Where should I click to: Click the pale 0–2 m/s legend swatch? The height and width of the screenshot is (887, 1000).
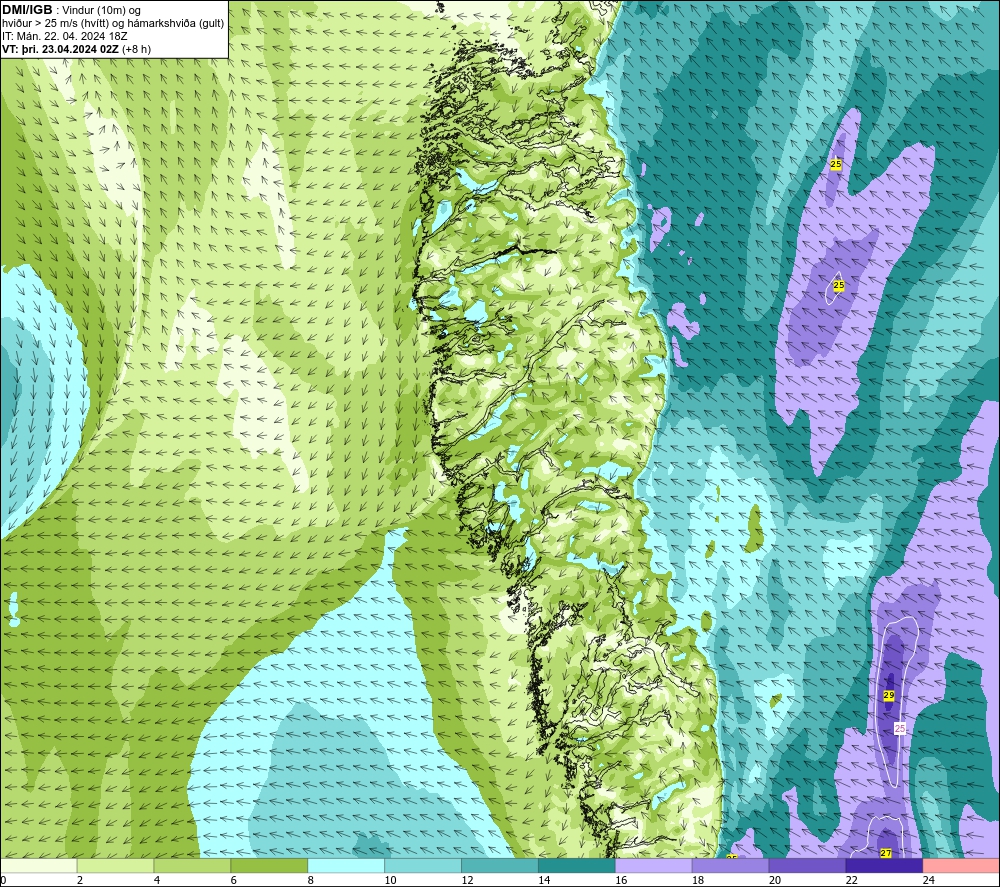(x=38, y=865)
